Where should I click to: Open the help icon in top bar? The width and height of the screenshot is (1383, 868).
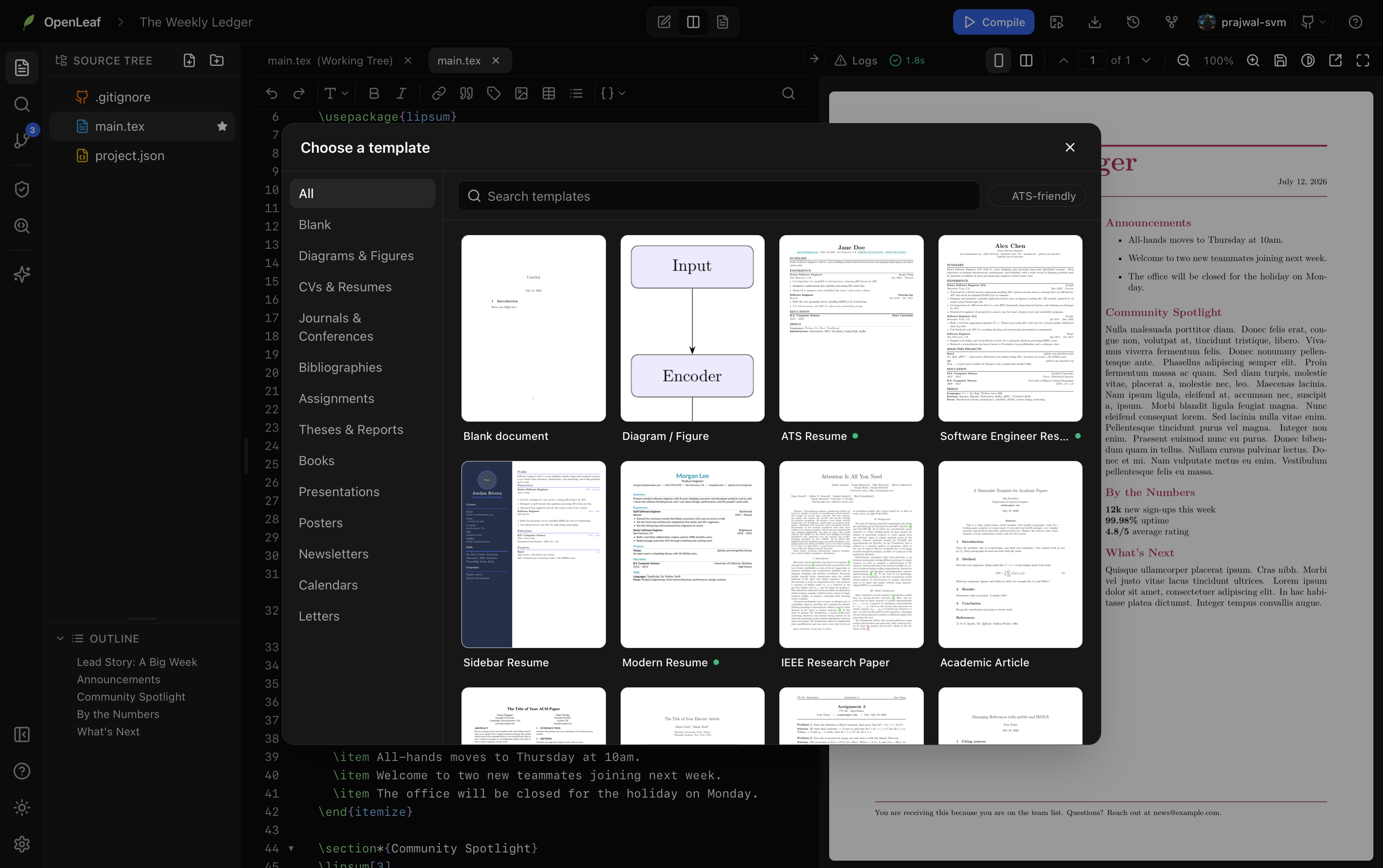tap(1355, 22)
